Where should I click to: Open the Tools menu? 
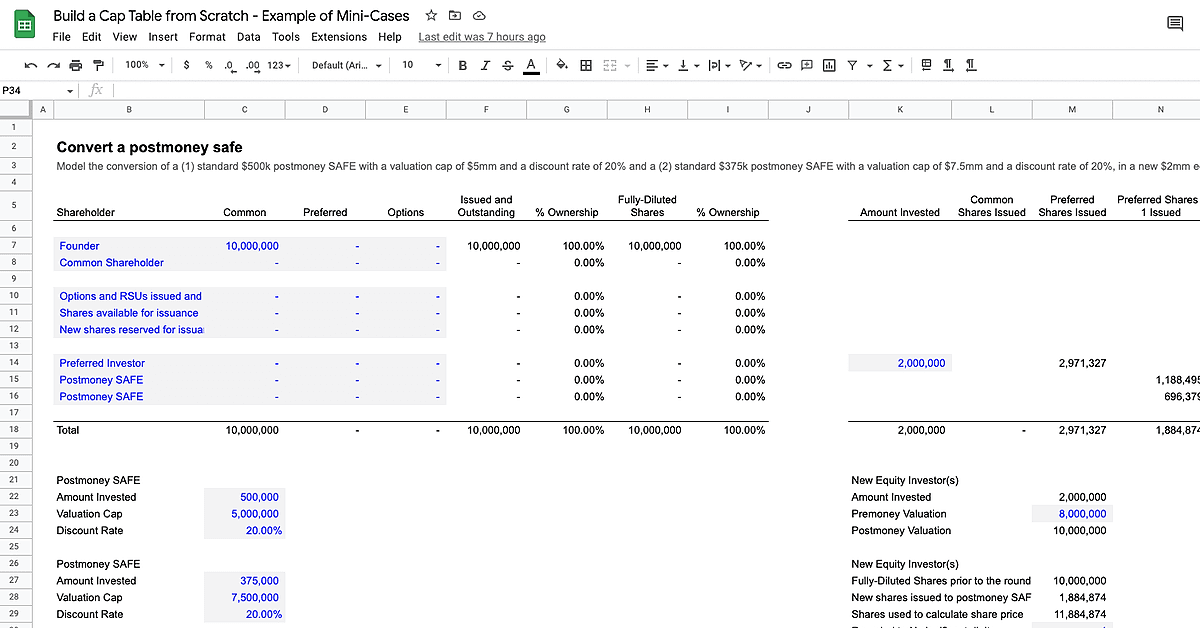point(286,37)
